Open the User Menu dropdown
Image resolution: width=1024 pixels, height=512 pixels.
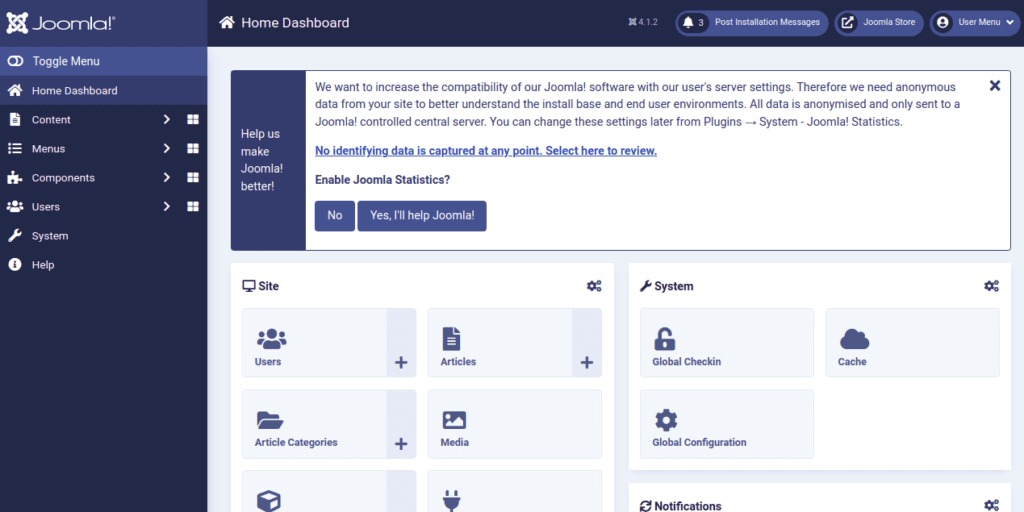click(975, 22)
